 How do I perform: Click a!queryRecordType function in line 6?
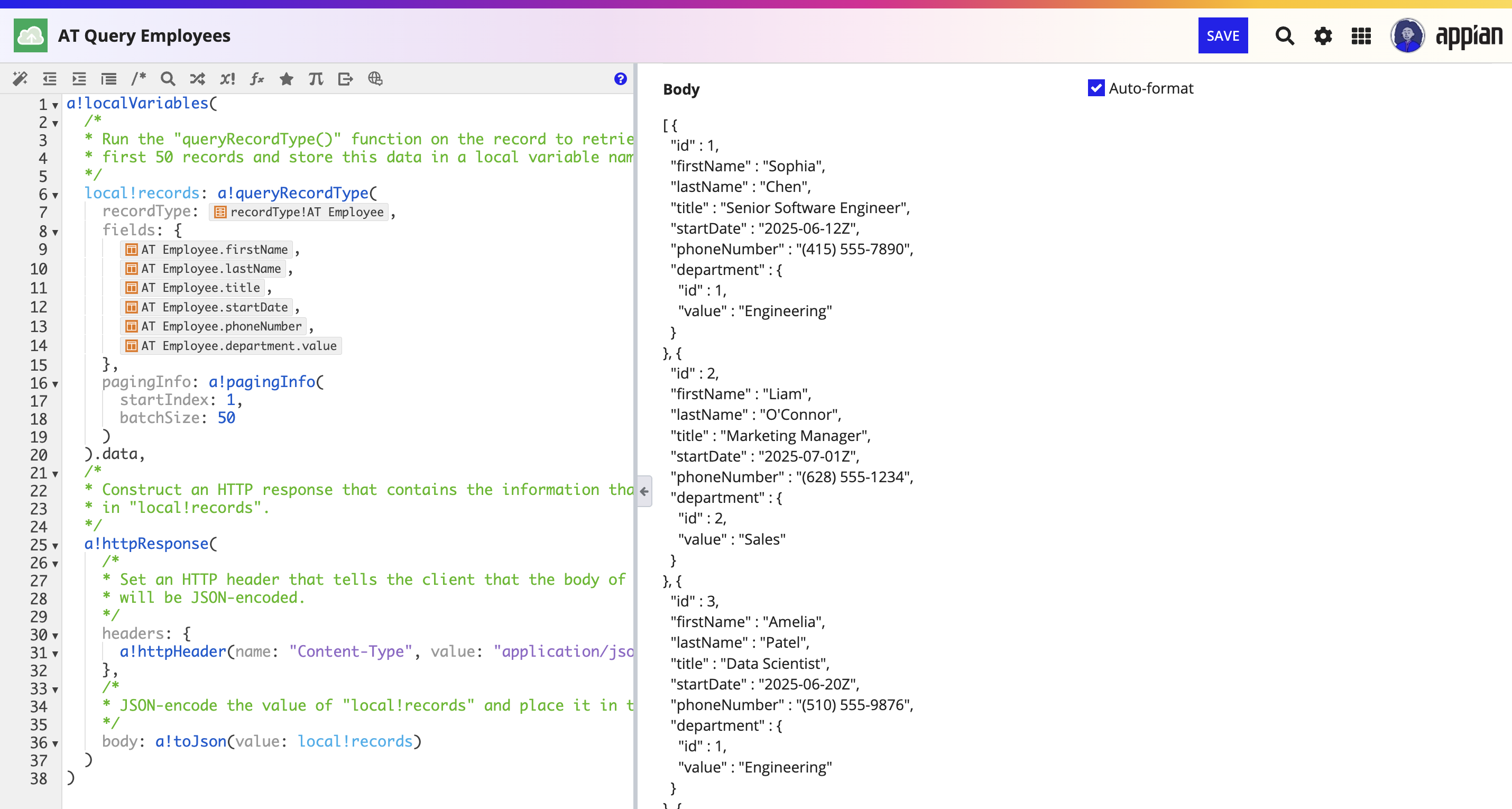point(293,192)
